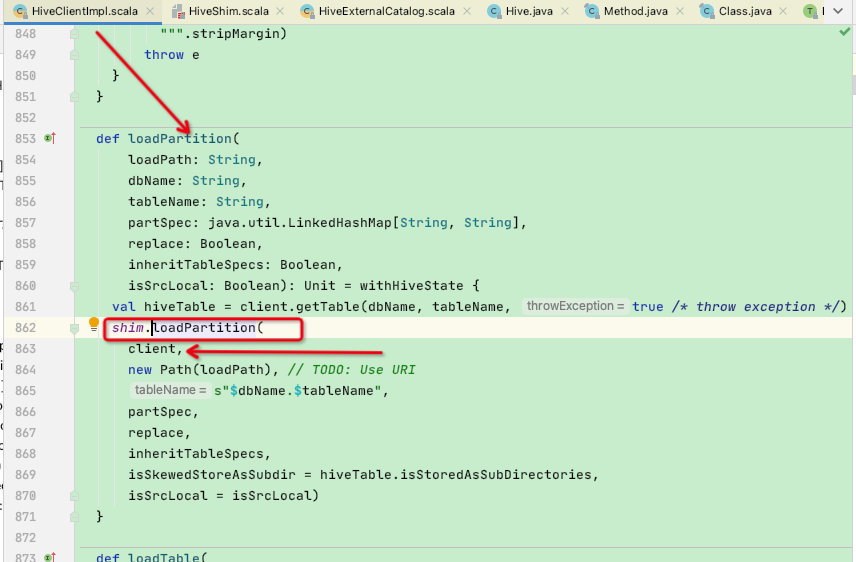Click the 'shim' identifier on line 862
The height and width of the screenshot is (562, 856).
pyautogui.click(x=128, y=328)
